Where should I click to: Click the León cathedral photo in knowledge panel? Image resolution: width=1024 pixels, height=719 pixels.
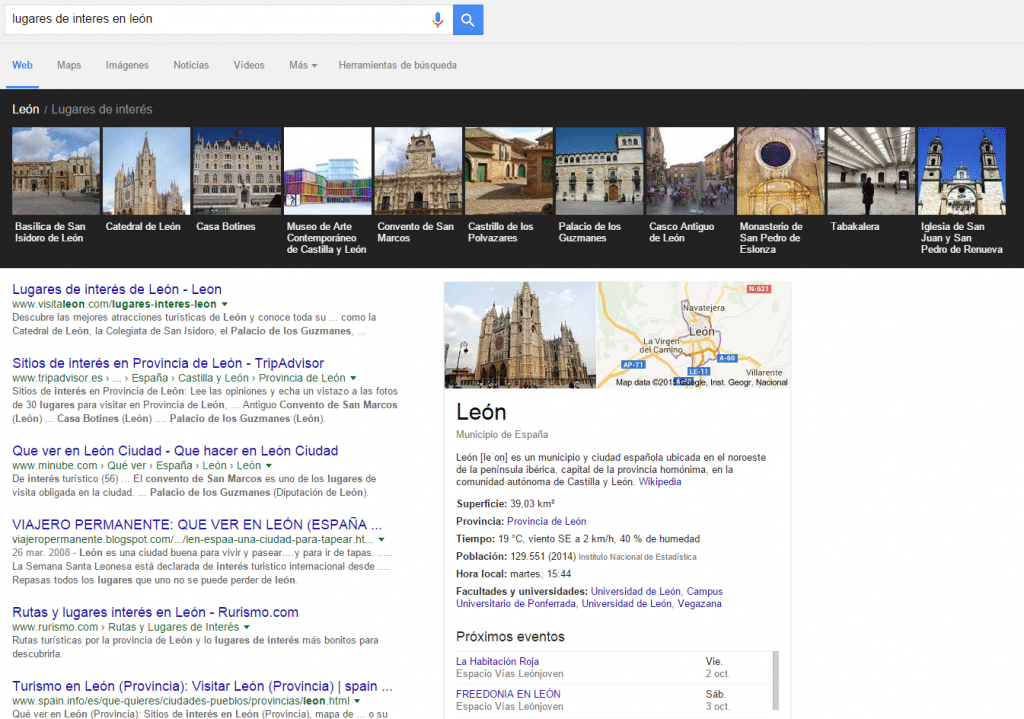(520, 335)
